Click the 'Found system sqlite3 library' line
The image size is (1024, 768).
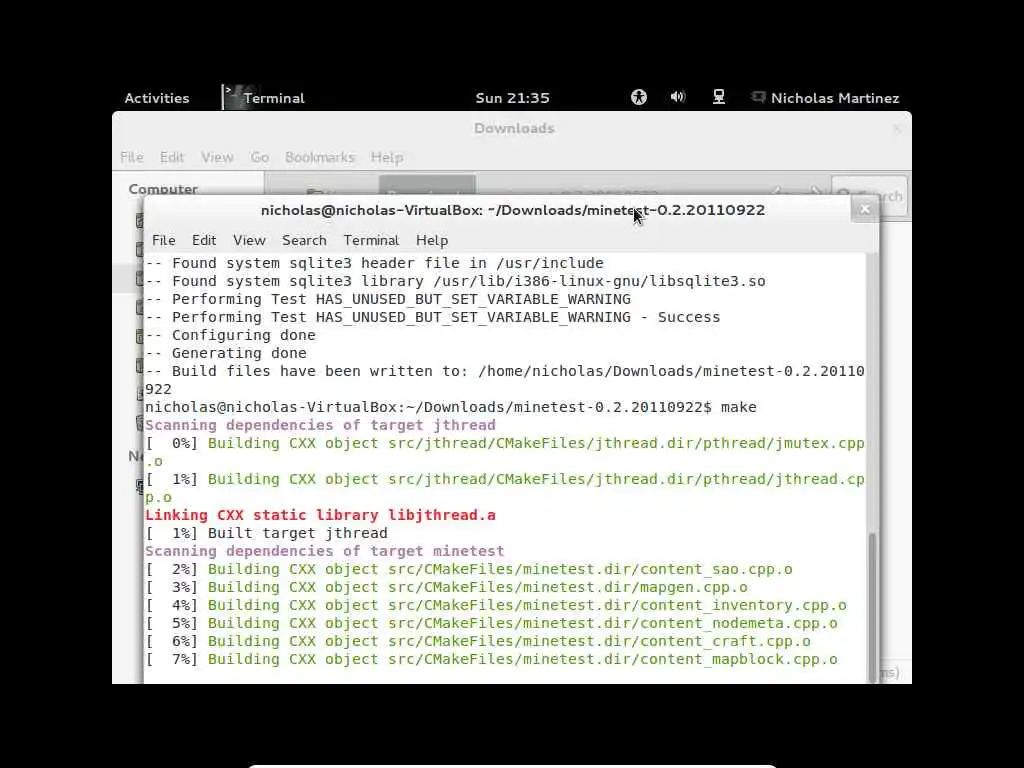click(x=455, y=281)
